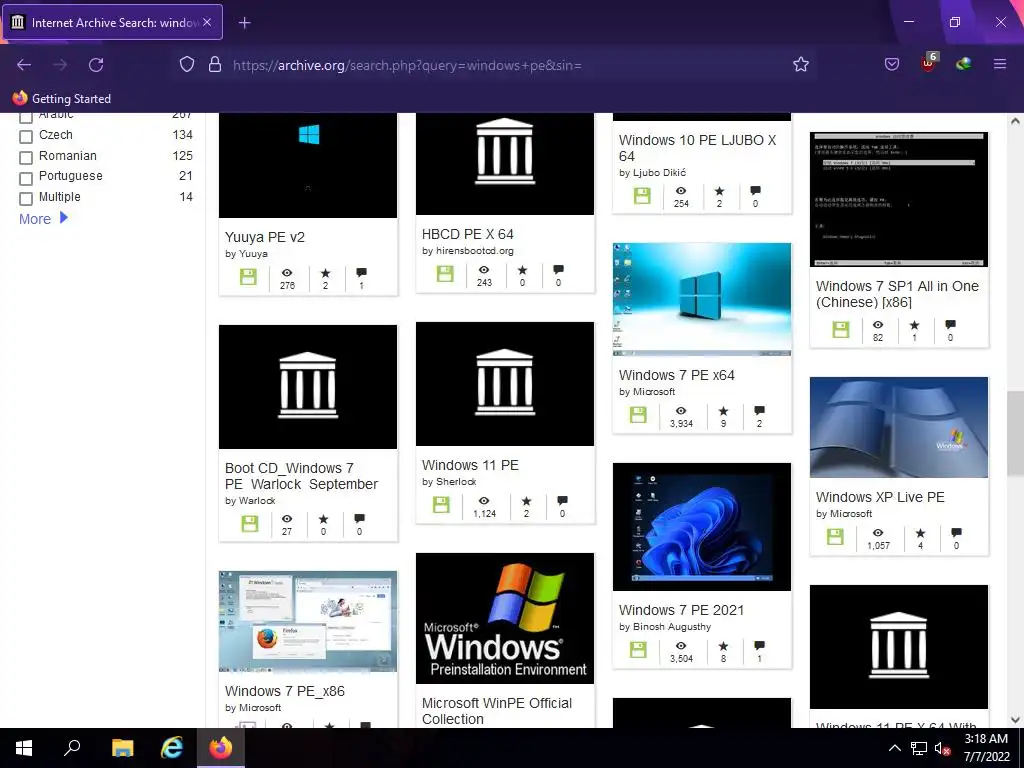Open Microsoft WinPE Official Collection title
This screenshot has width=1024, height=768.
[x=496, y=711]
